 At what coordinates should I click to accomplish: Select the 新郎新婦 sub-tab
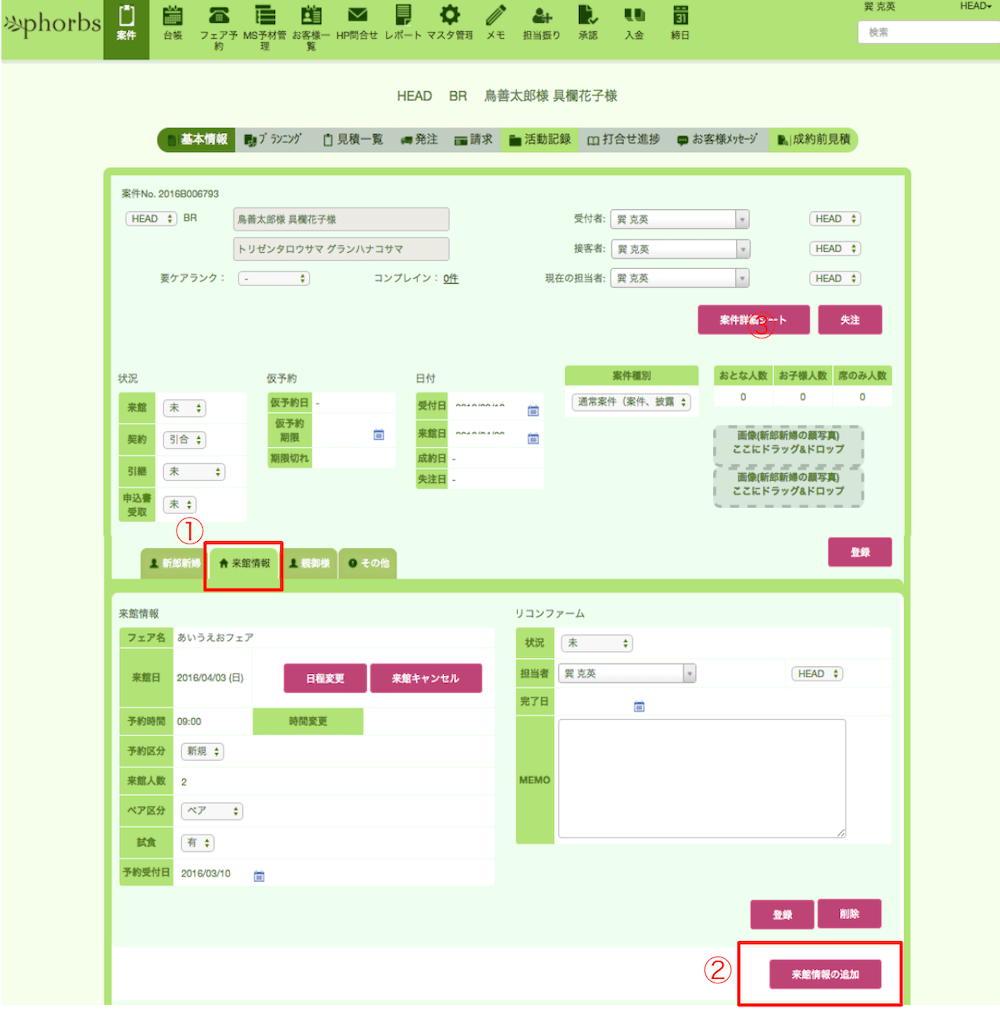174,563
